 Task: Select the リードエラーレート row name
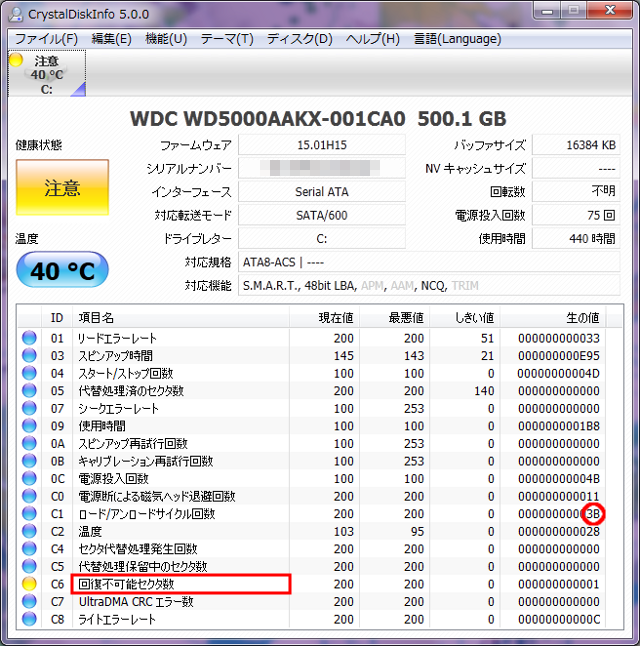click(x=117, y=338)
